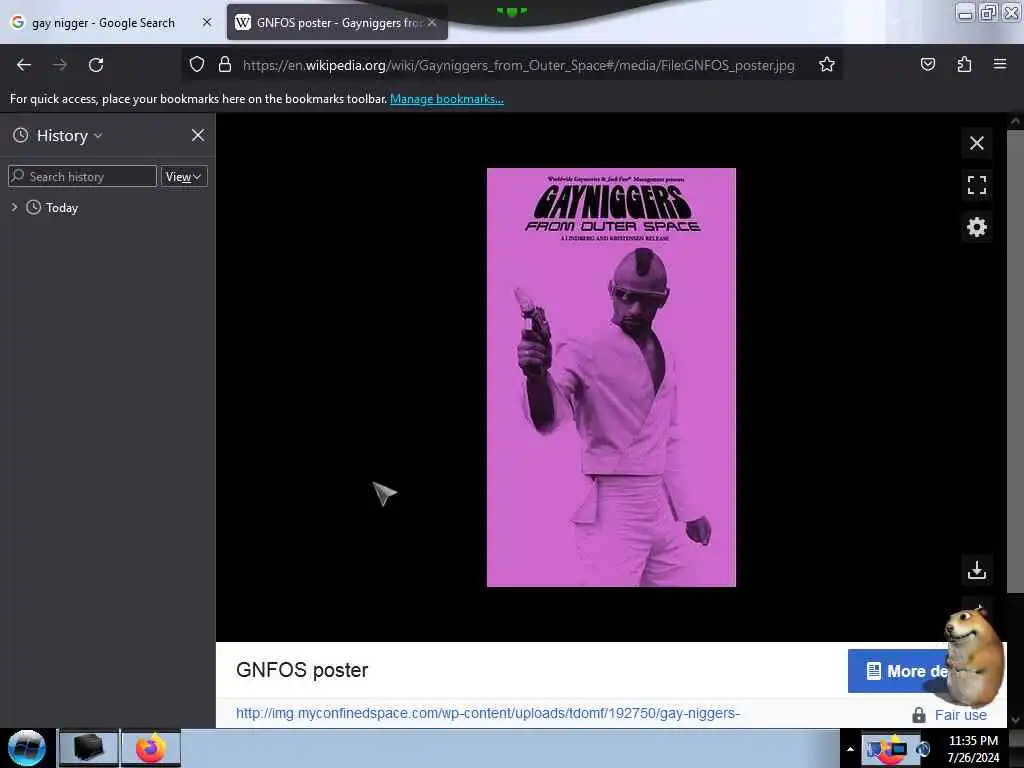Close the Google Search tab
Viewport: 1024px width, 768px height.
click(207, 22)
